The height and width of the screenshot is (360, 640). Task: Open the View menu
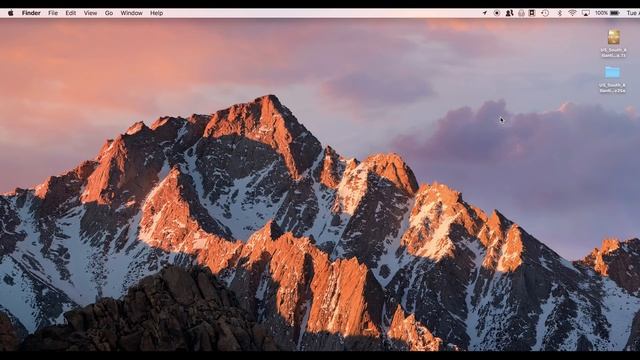[x=90, y=13]
